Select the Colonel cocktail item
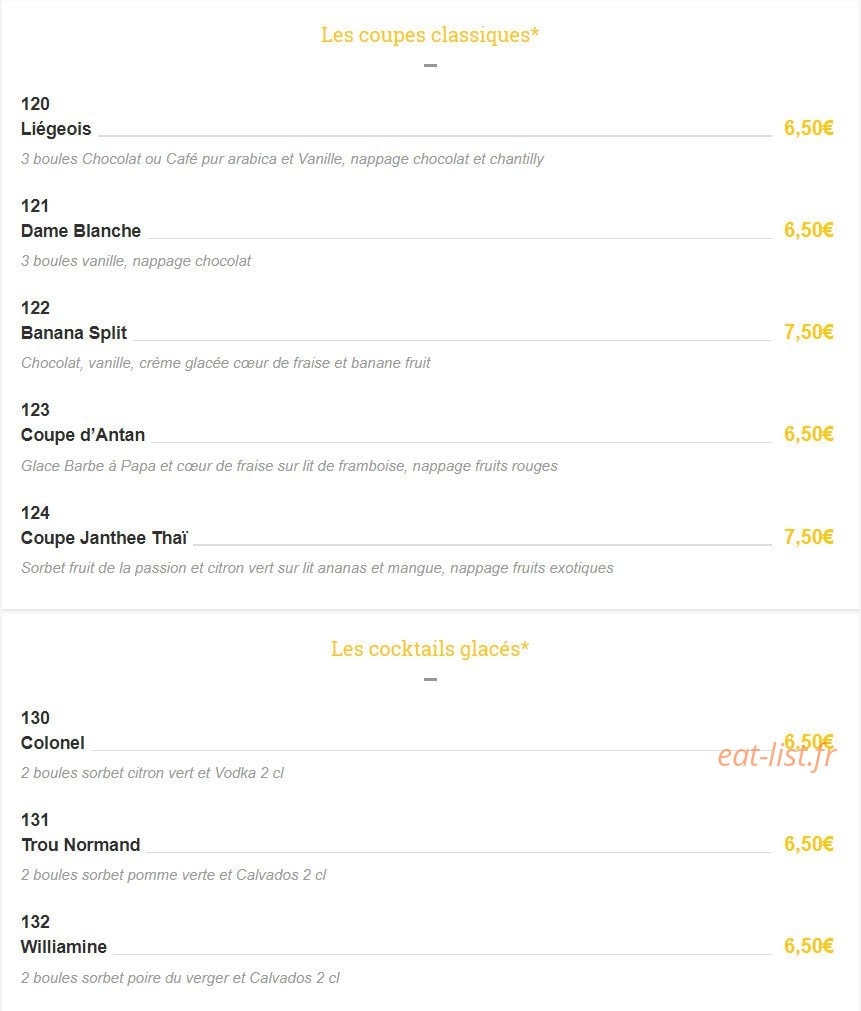The height and width of the screenshot is (1011, 861). (52, 743)
